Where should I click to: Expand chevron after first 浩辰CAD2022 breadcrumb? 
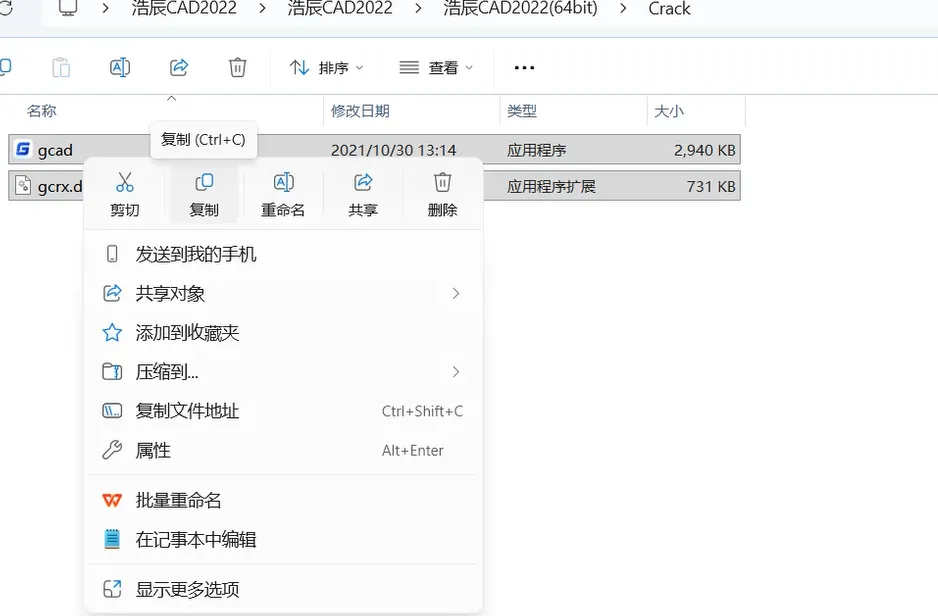262,8
